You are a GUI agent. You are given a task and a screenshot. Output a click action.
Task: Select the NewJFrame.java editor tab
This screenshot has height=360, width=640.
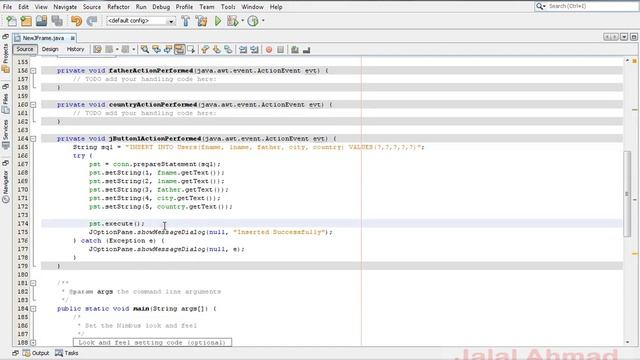pyautogui.click(x=43, y=38)
